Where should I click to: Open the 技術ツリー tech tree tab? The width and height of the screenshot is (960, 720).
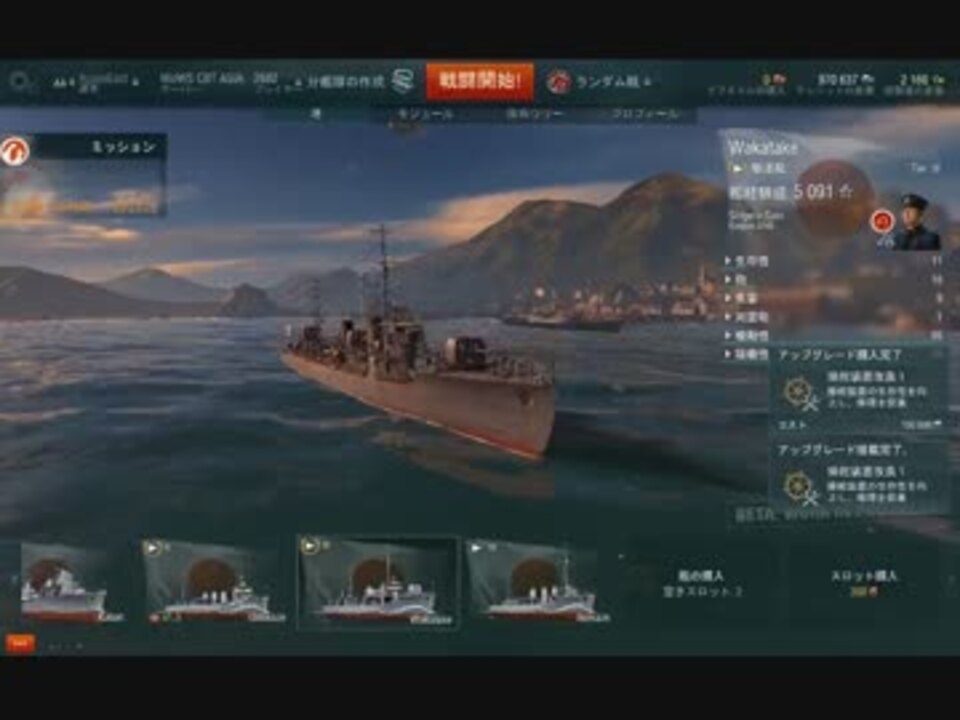click(534, 114)
